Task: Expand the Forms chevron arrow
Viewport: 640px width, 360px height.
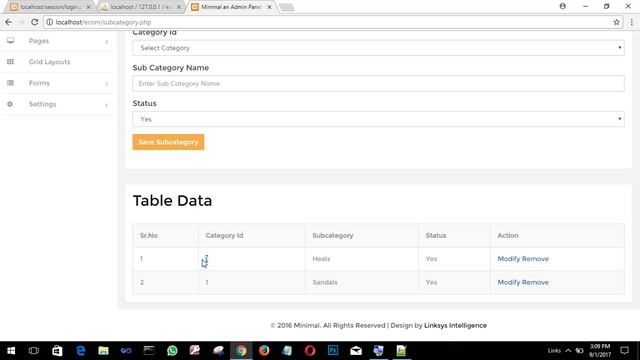Action: coord(107,84)
